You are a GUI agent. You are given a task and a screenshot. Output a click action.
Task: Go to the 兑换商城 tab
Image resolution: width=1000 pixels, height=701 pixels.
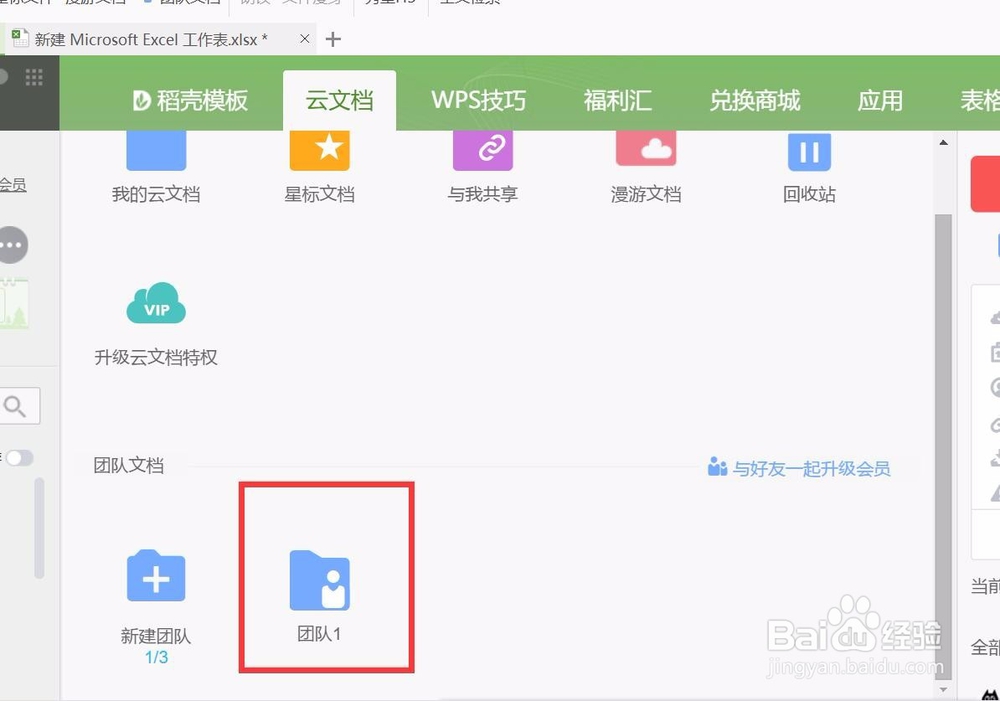[755, 100]
